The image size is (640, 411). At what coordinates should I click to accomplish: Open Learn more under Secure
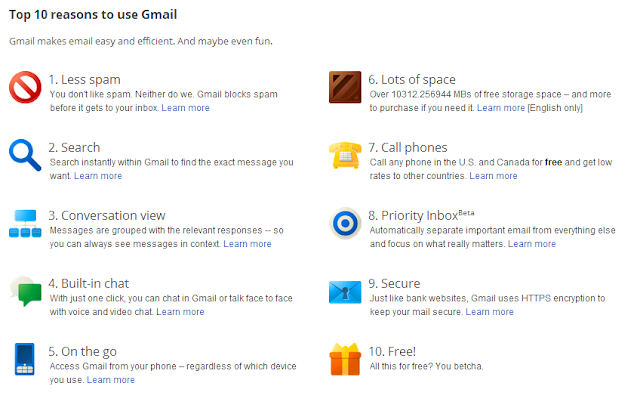(x=489, y=312)
